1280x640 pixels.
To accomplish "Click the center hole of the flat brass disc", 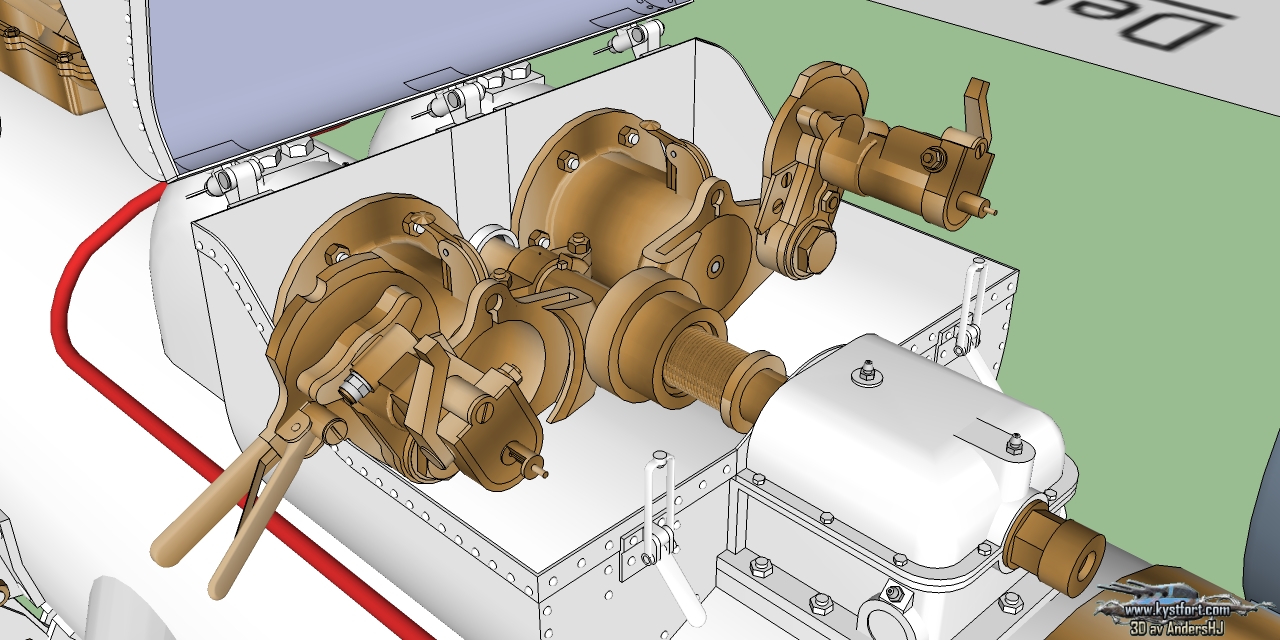I will click(715, 268).
